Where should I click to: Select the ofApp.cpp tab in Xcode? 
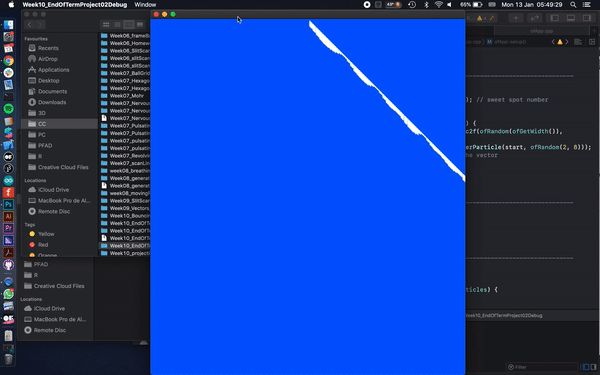(x=541, y=31)
